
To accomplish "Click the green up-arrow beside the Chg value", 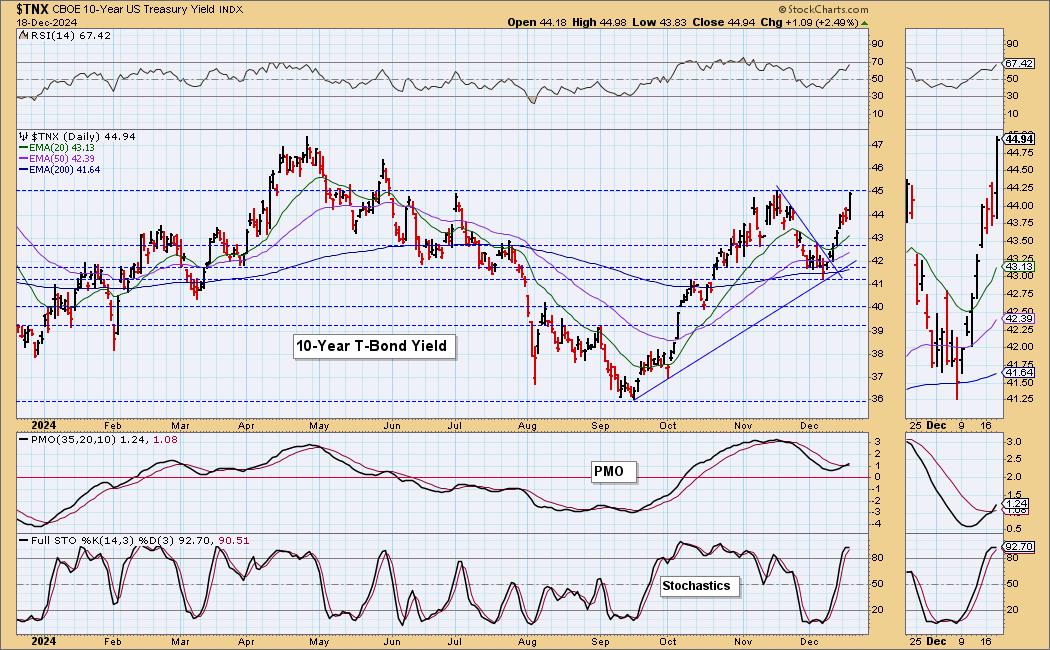I will coord(865,23).
